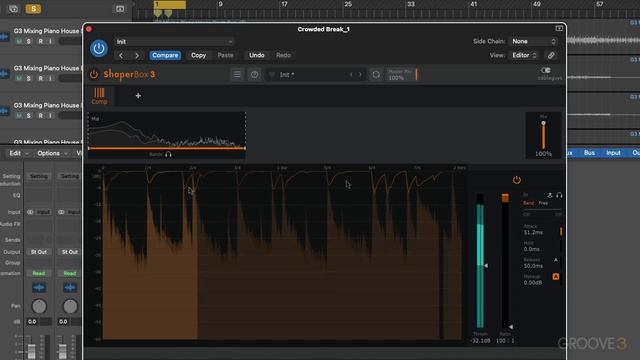This screenshot has height=360, width=640.
Task: Click the first channel Setting button
Action: pyautogui.click(x=39, y=176)
